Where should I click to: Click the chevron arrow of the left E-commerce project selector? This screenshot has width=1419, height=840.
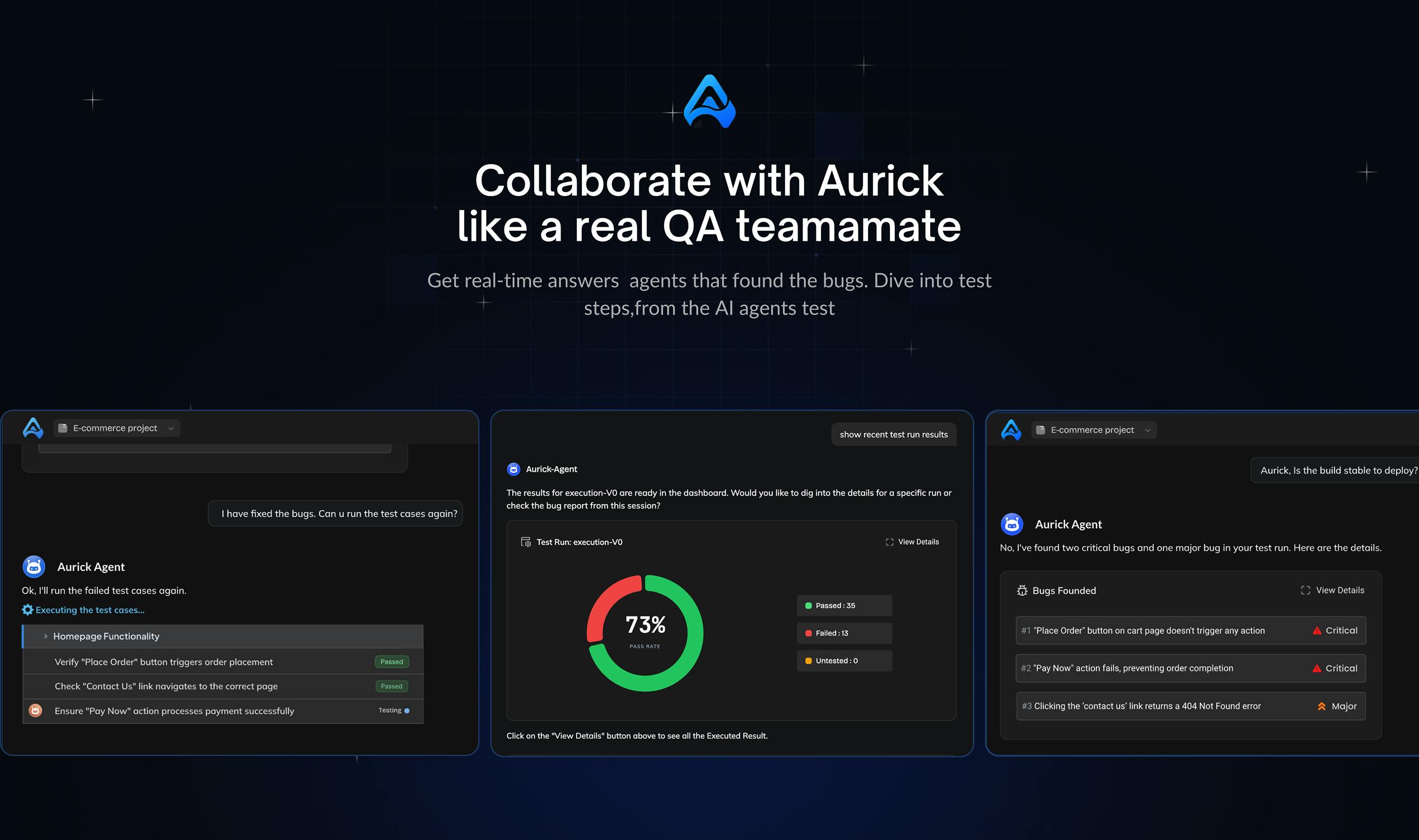pyautogui.click(x=170, y=428)
